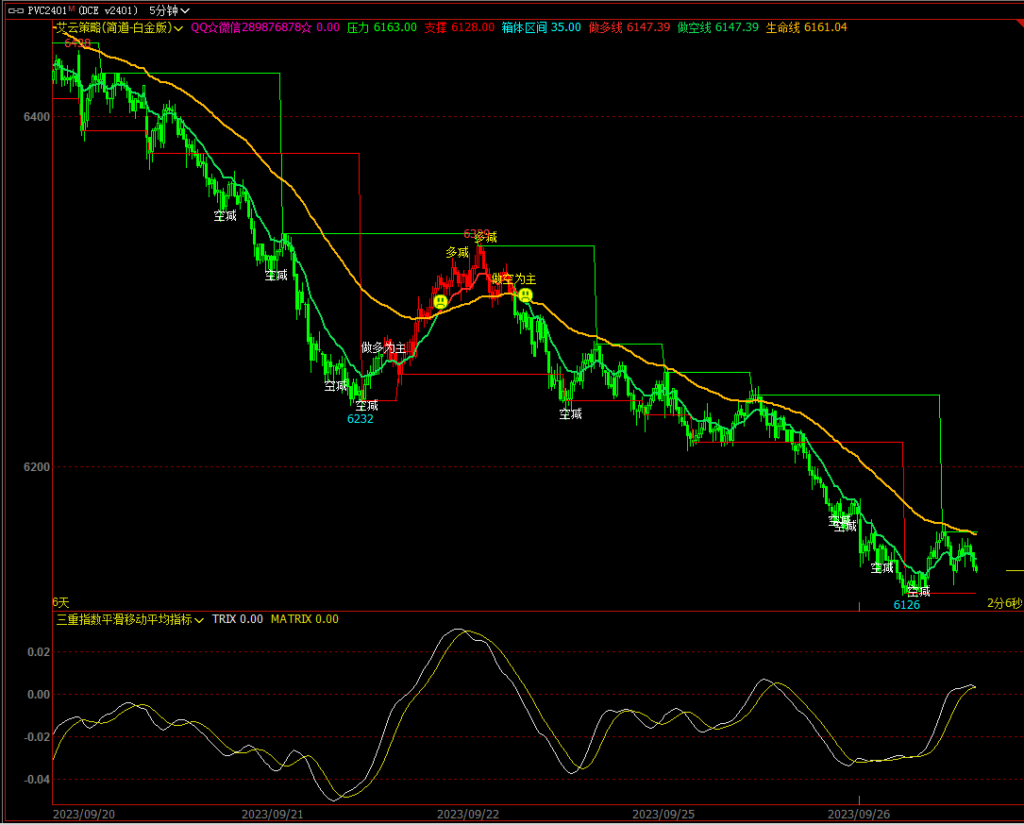Screen dimensions: 1024x825
Task: Click the MATRIX 0.00 value label
Action: [304, 619]
